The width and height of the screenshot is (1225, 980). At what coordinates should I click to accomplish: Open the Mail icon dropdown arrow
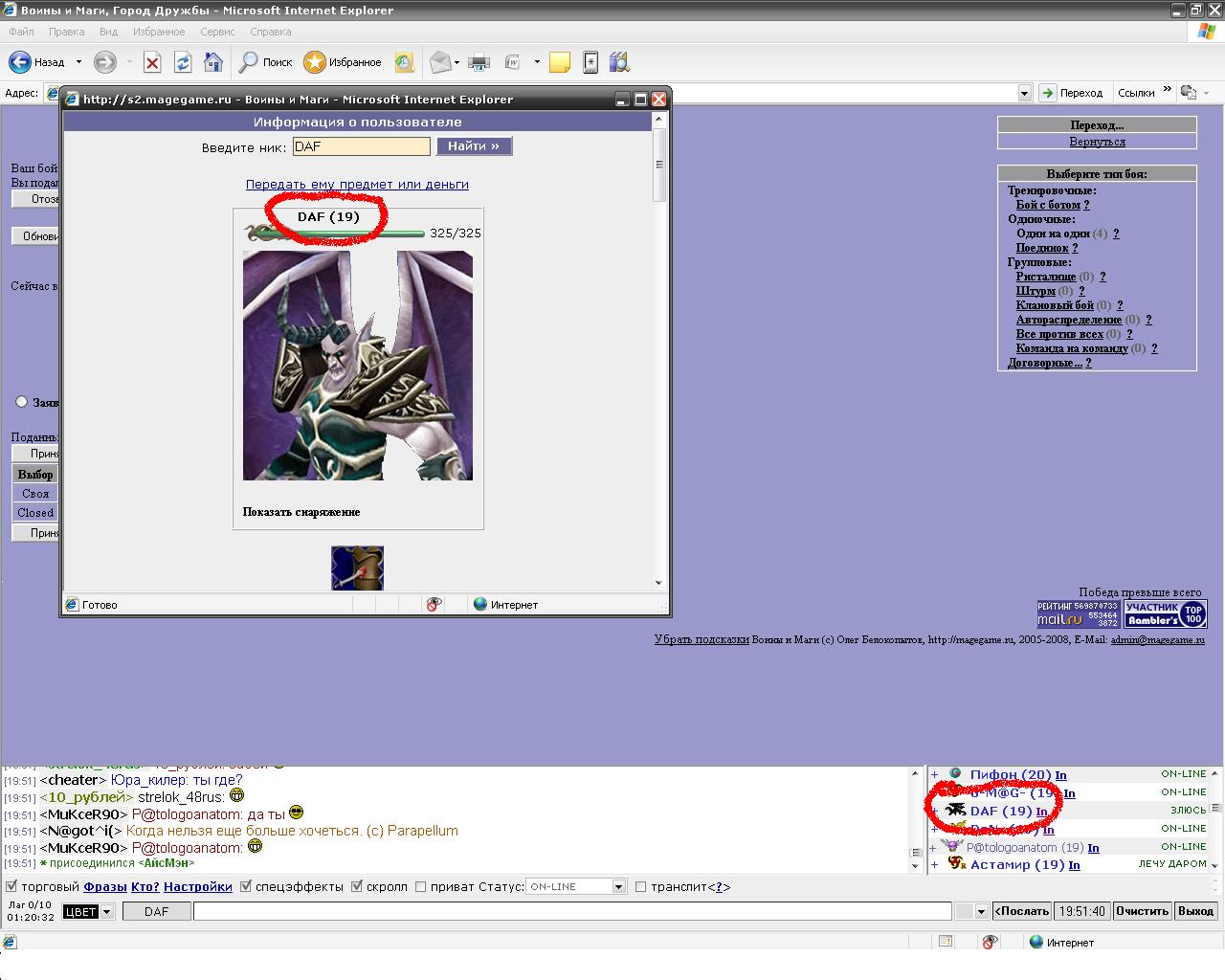click(x=457, y=62)
